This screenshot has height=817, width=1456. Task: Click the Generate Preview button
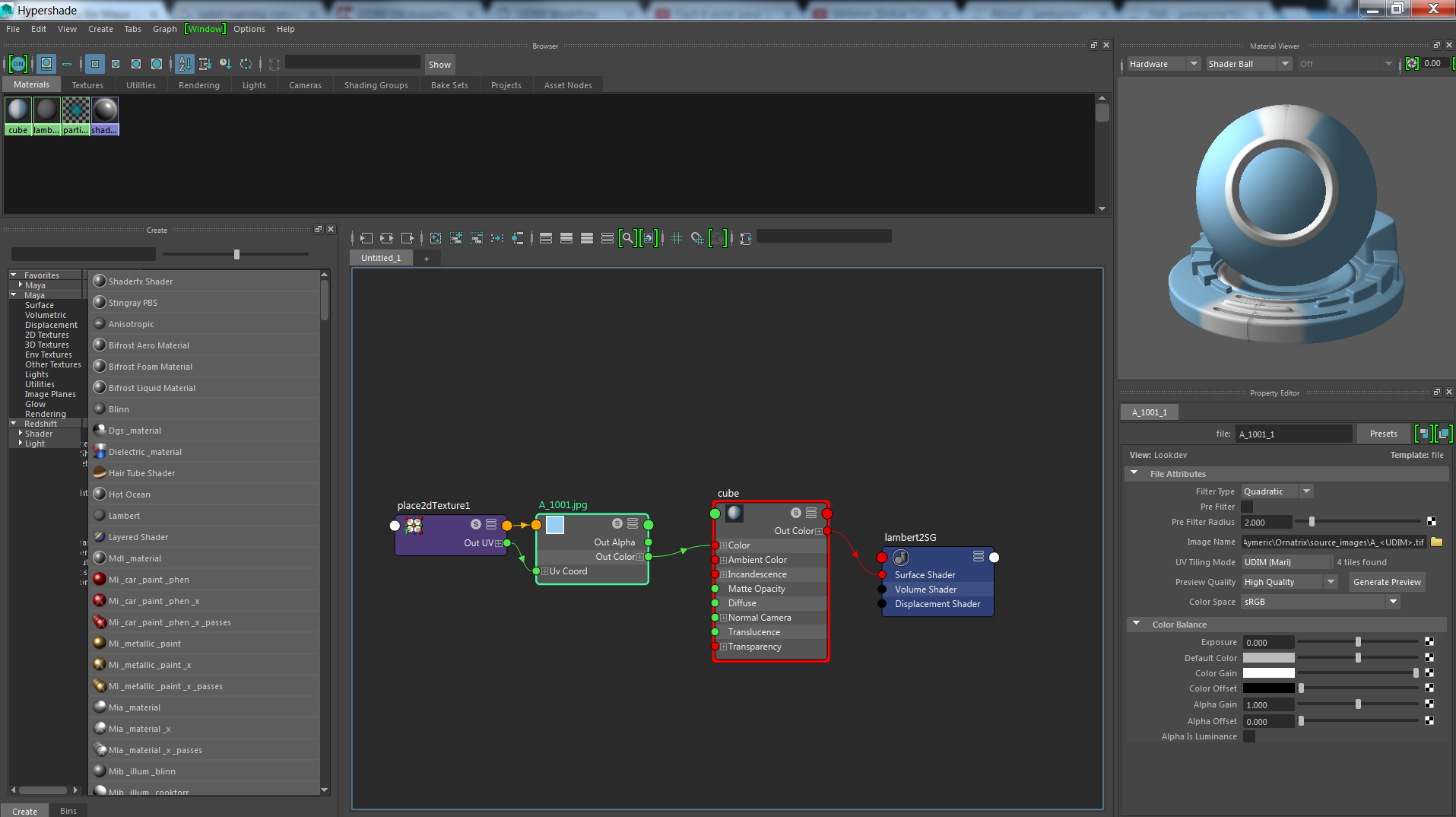coord(1387,582)
